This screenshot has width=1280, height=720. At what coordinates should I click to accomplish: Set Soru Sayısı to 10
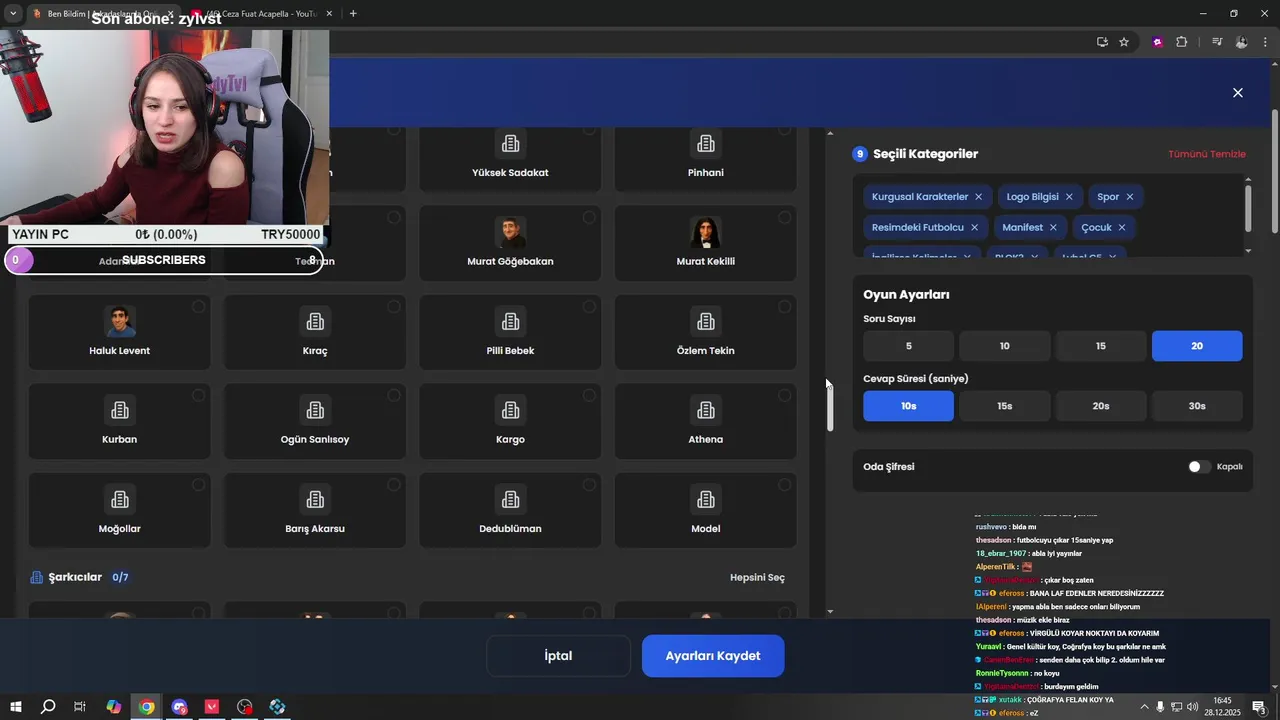click(x=1005, y=346)
